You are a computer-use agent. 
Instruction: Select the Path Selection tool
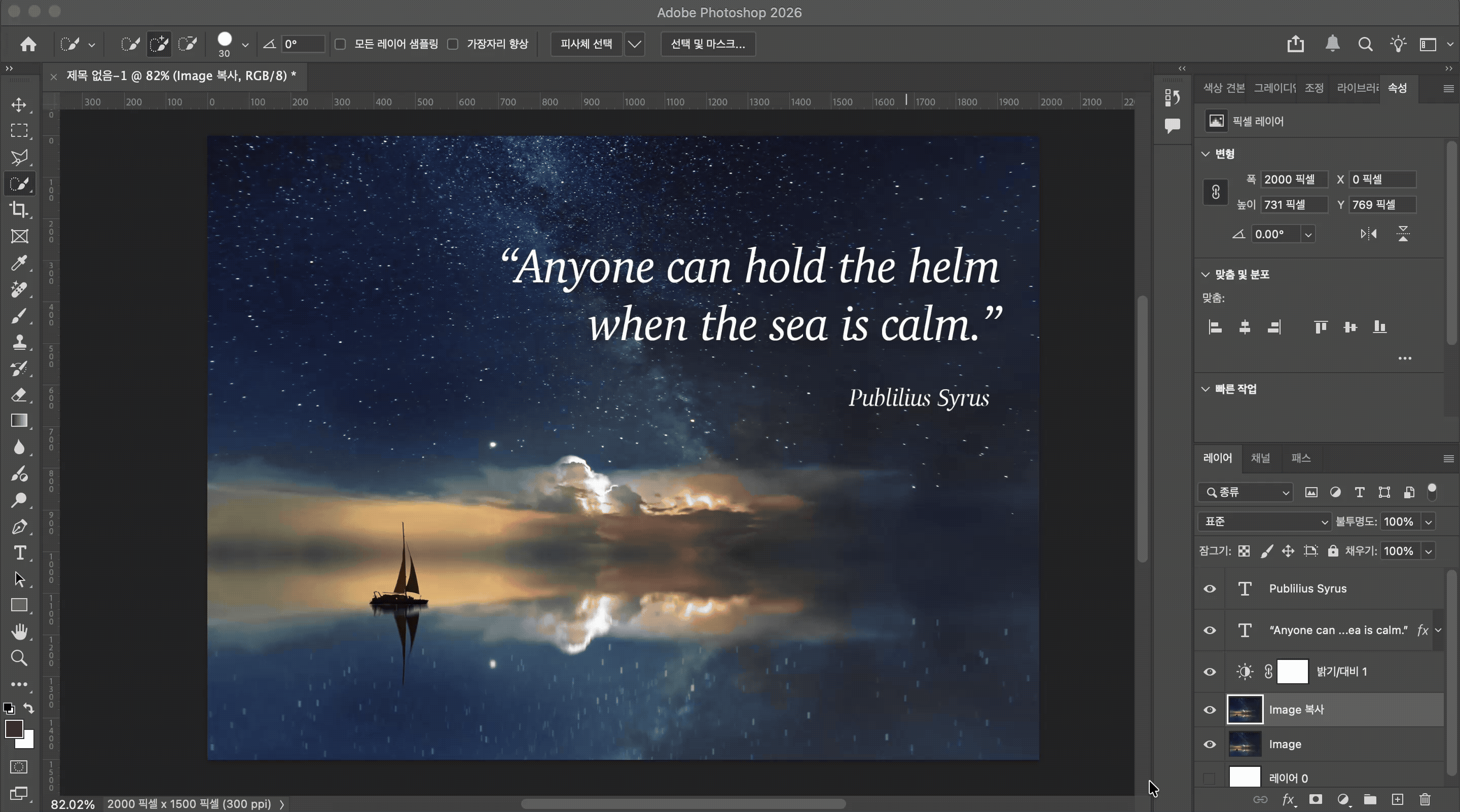(19, 579)
